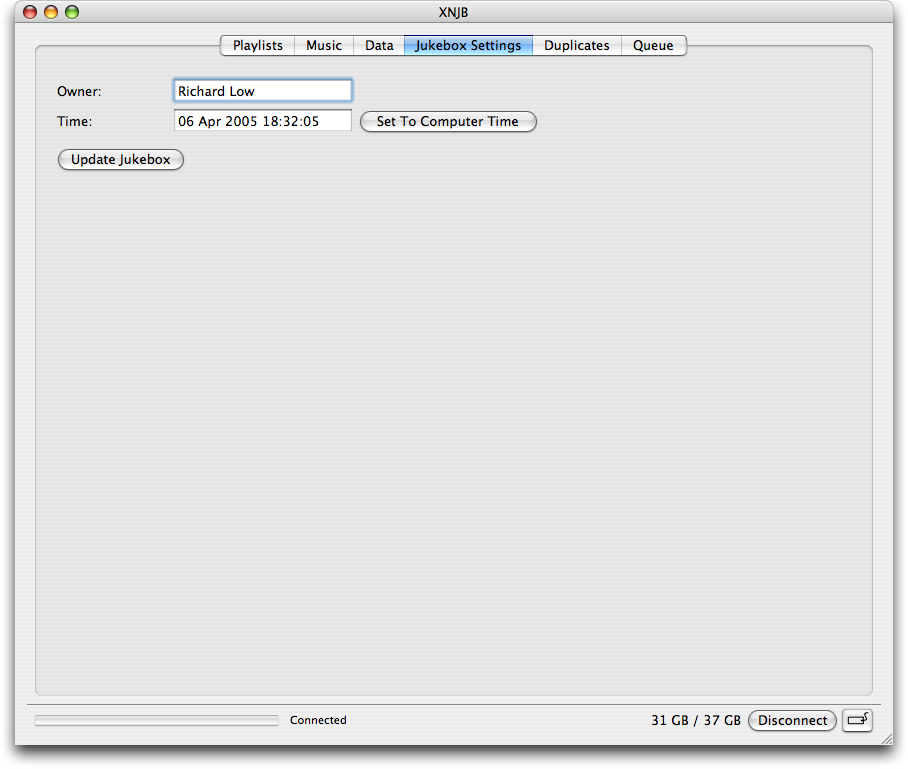
Task: Focus the Owner name text field
Action: tap(263, 91)
